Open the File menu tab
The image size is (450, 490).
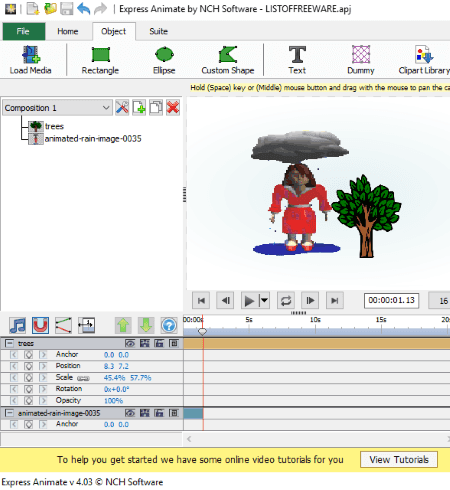point(24,31)
